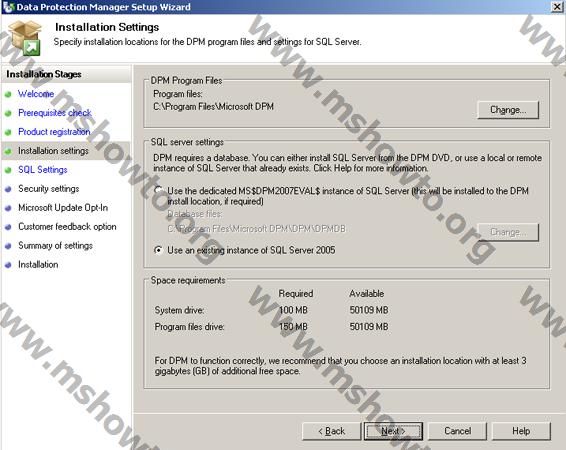566x450 pixels.
Task: Select the dedicated MS$DPM2007EVAL$ instance option
Action: tap(158, 190)
